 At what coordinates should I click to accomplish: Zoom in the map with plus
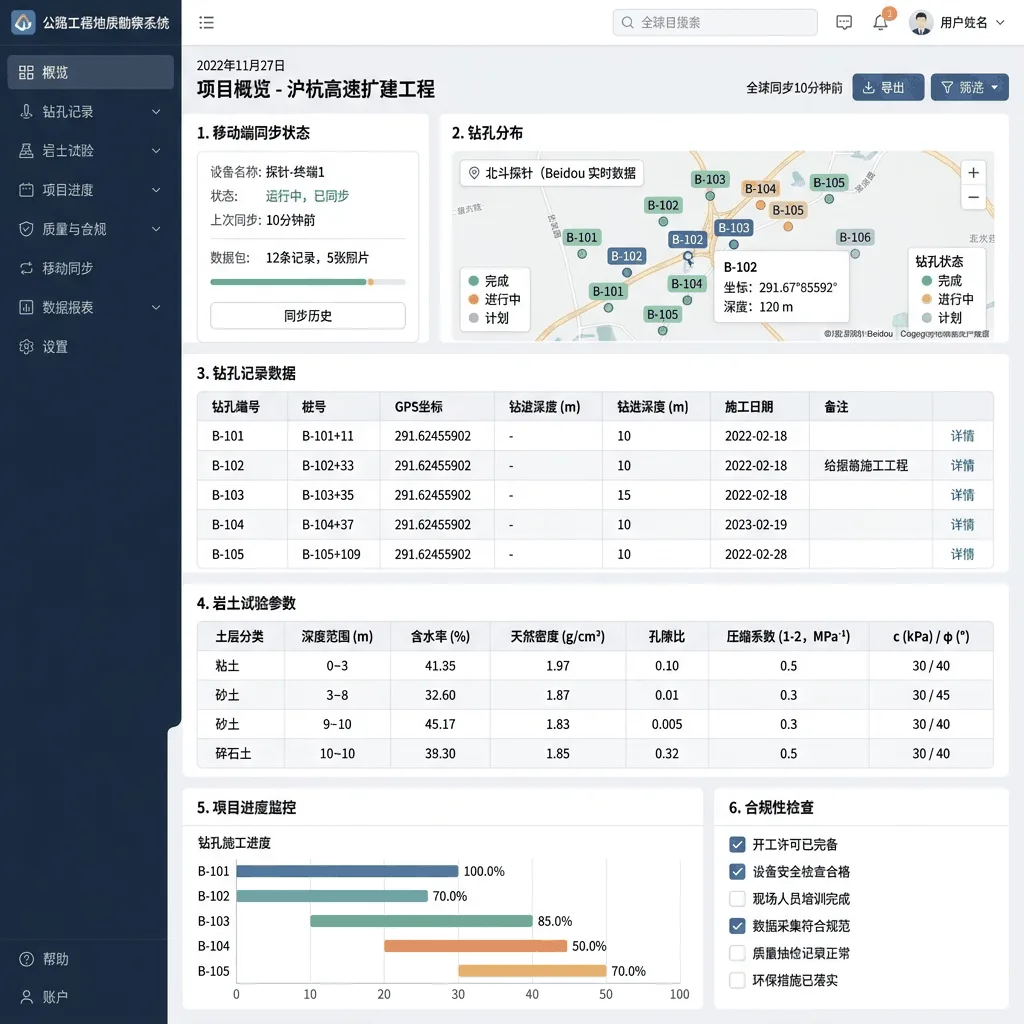973,173
